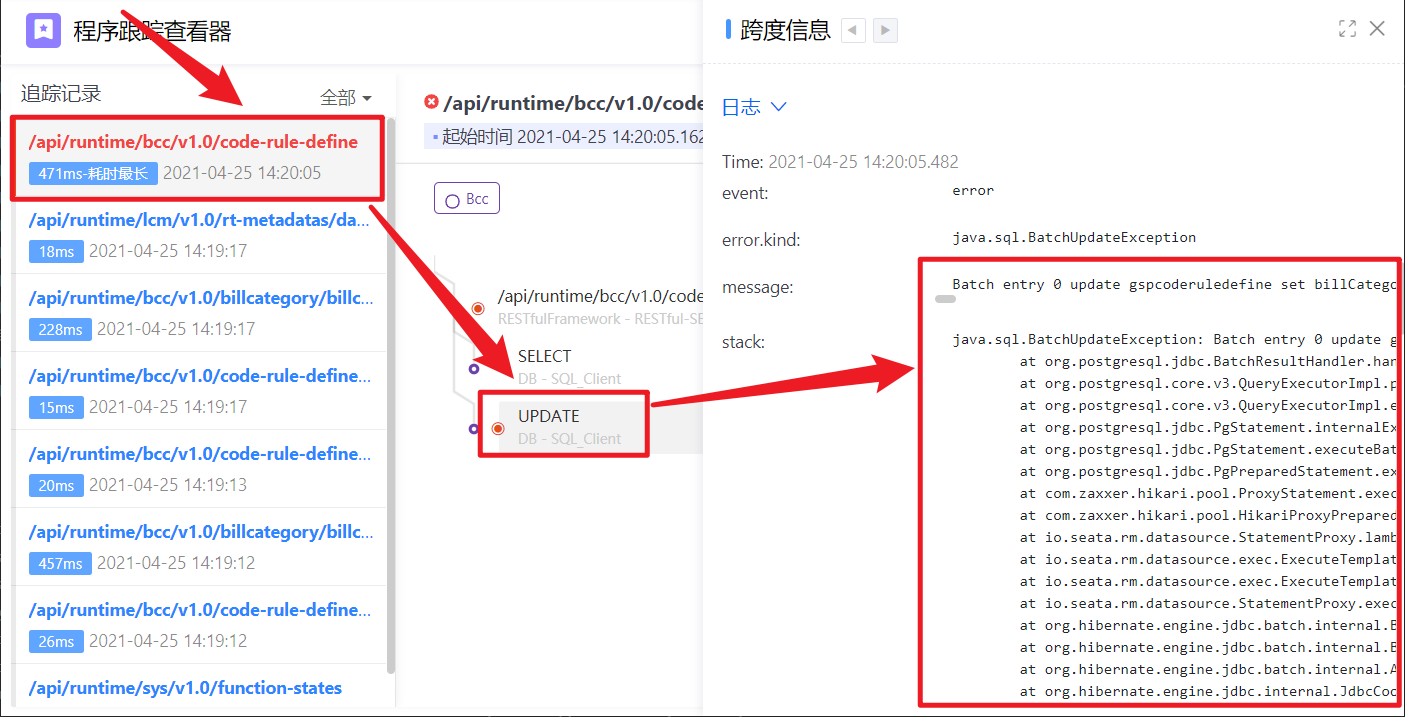Click the 2021-04-25 14:19:13 timestamp
Screen dimensions: 1405x717
pos(168,485)
